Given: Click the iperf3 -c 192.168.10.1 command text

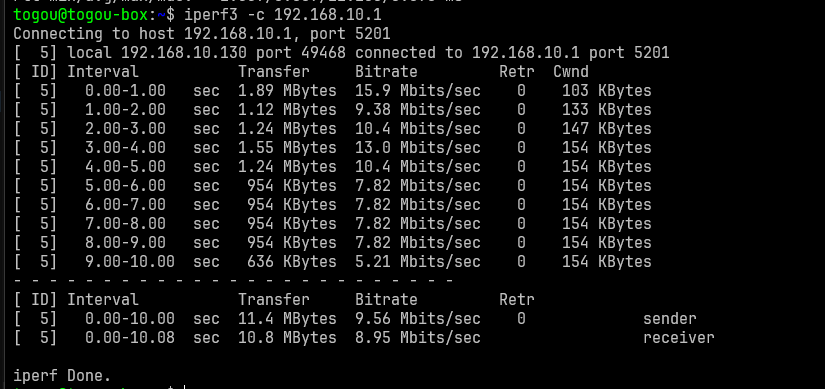Looking at the screenshot, I should [x=283, y=15].
